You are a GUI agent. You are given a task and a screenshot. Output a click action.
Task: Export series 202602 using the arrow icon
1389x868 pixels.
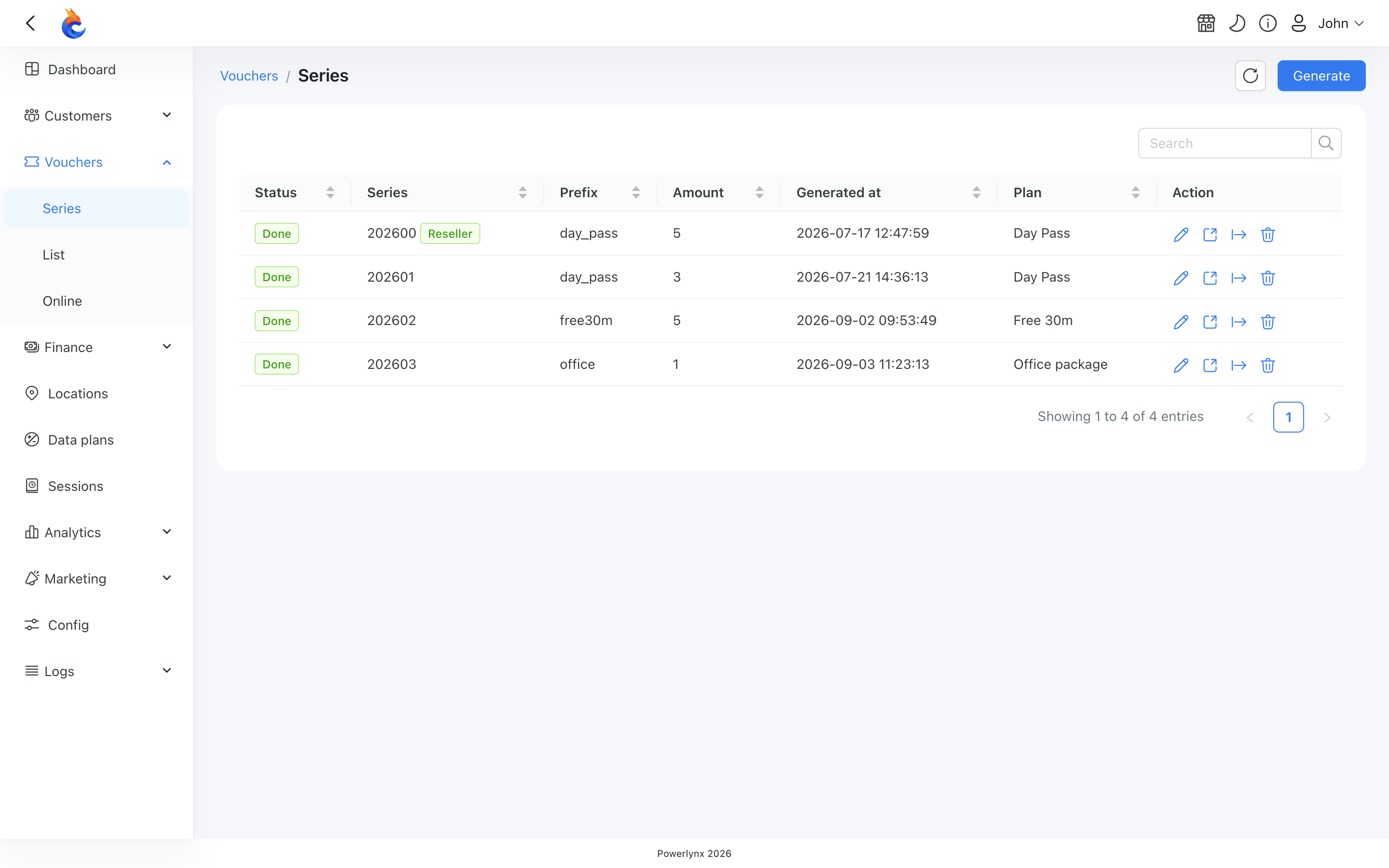(x=1239, y=322)
